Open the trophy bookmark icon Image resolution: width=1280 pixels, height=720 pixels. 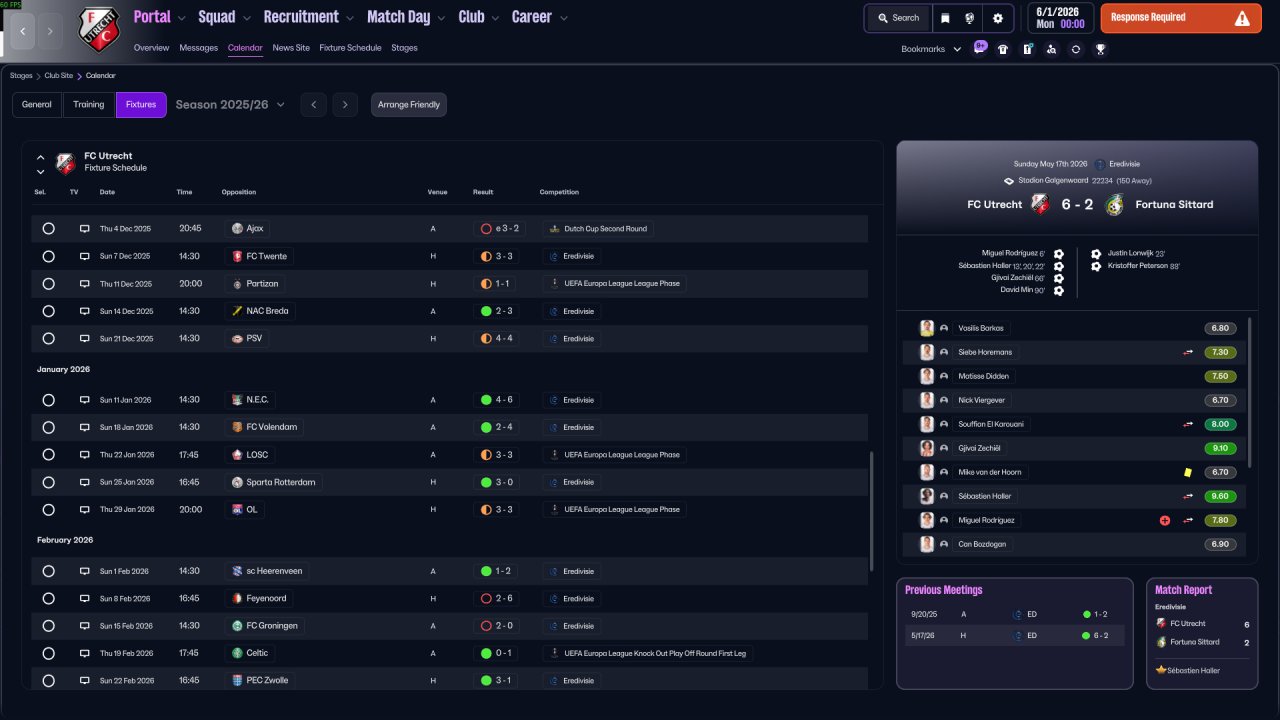1100,49
